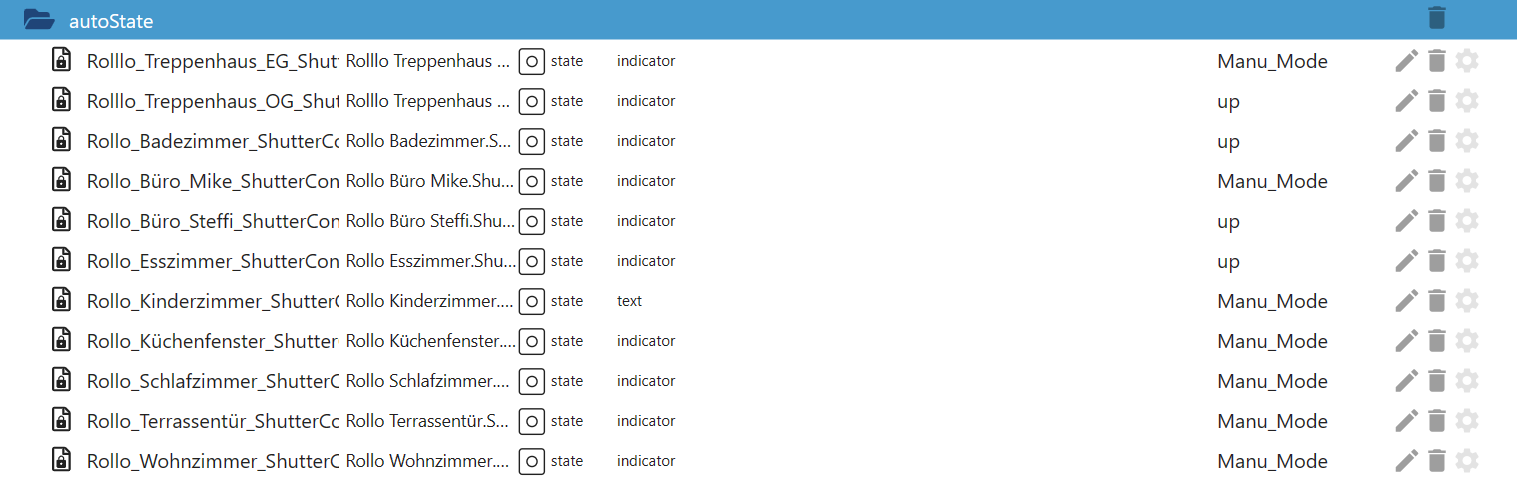Click the state type icon for Rollo Büro Mike
The width and height of the screenshot is (1517, 480).
tap(532, 181)
